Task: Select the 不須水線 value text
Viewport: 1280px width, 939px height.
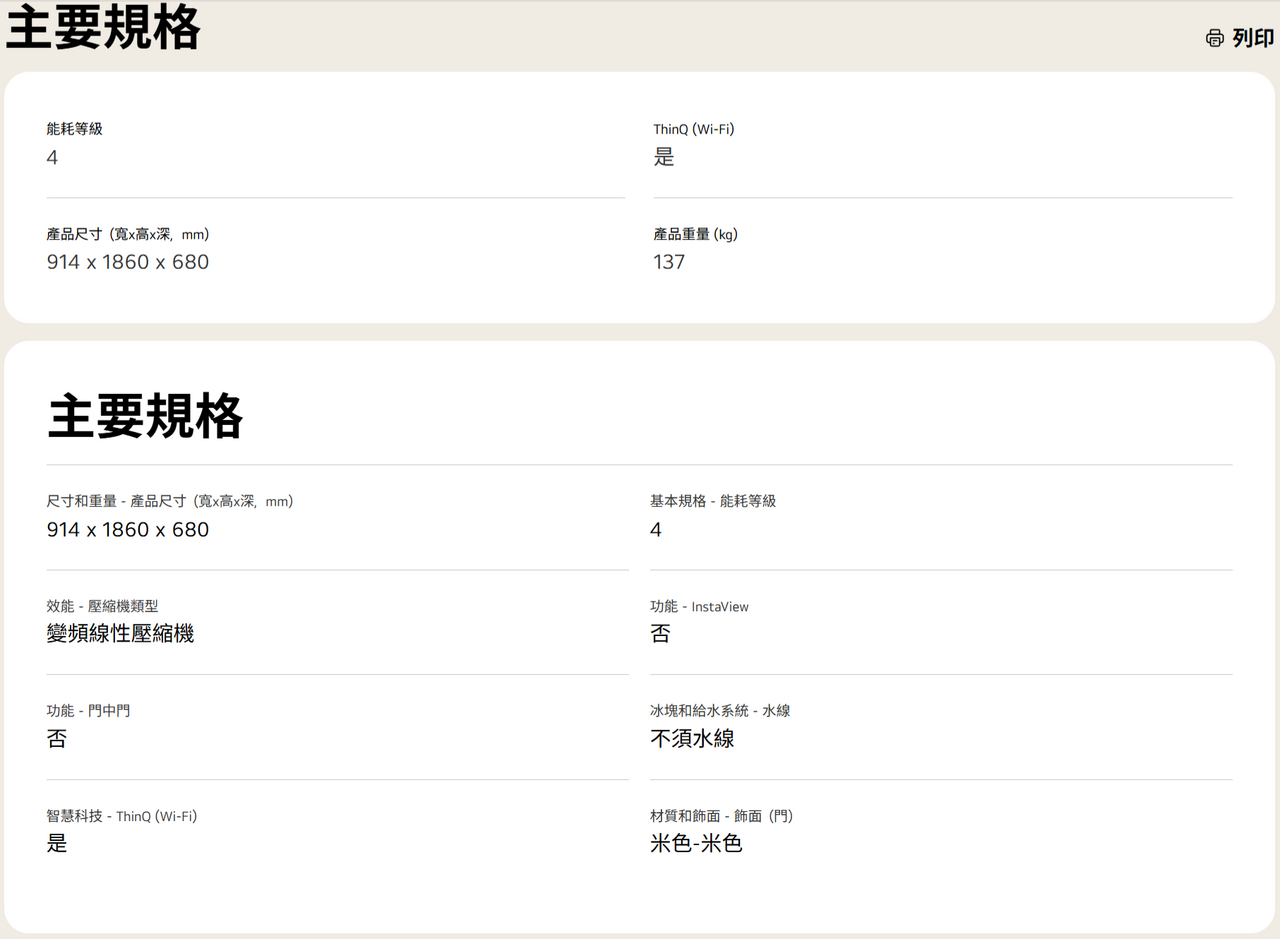Action: point(692,739)
